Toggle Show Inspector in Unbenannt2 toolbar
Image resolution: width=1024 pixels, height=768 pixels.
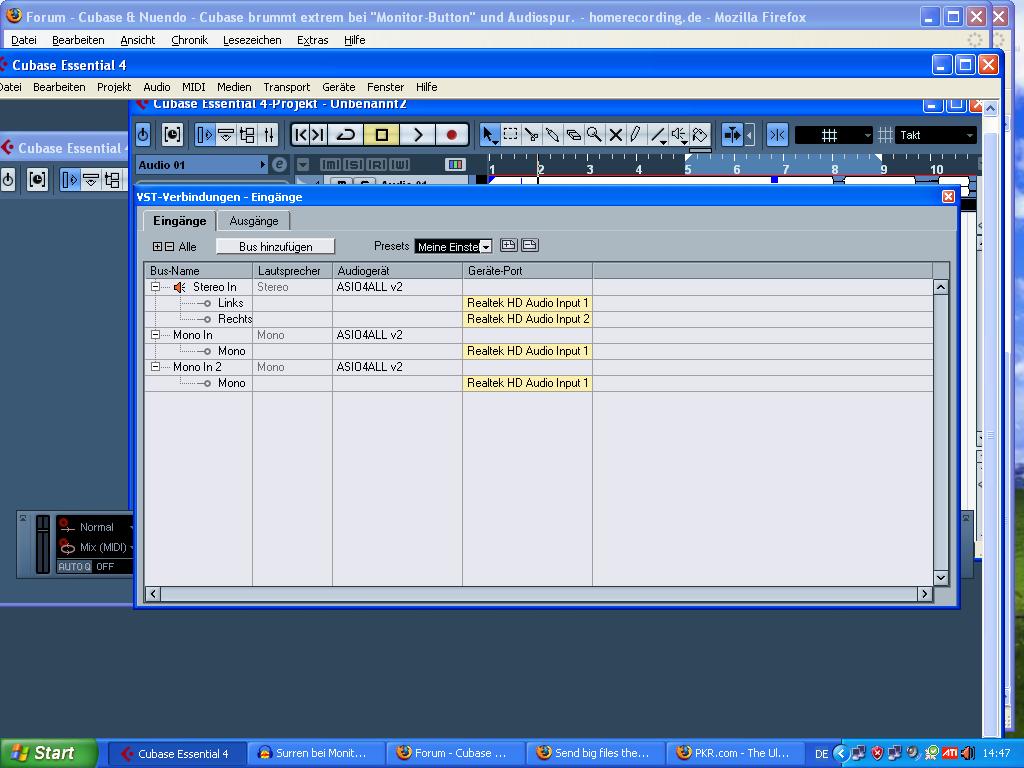pyautogui.click(x=204, y=135)
